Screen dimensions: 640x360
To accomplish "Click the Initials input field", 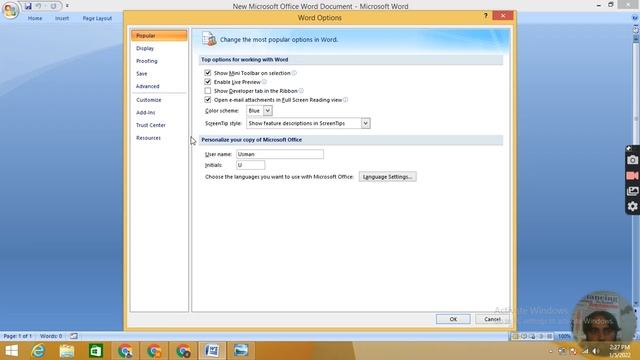I will (251, 165).
